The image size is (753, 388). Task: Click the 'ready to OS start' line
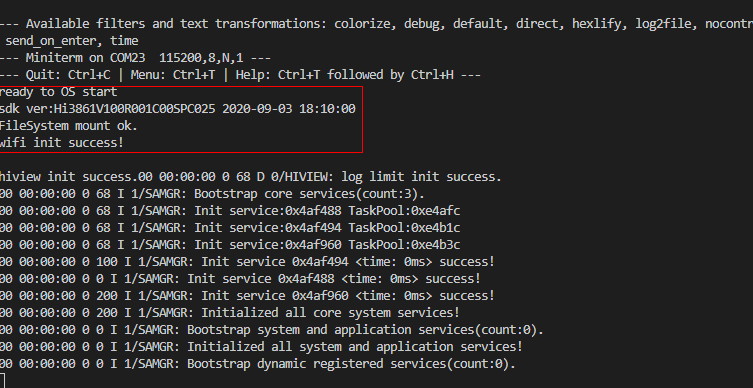coord(58,92)
